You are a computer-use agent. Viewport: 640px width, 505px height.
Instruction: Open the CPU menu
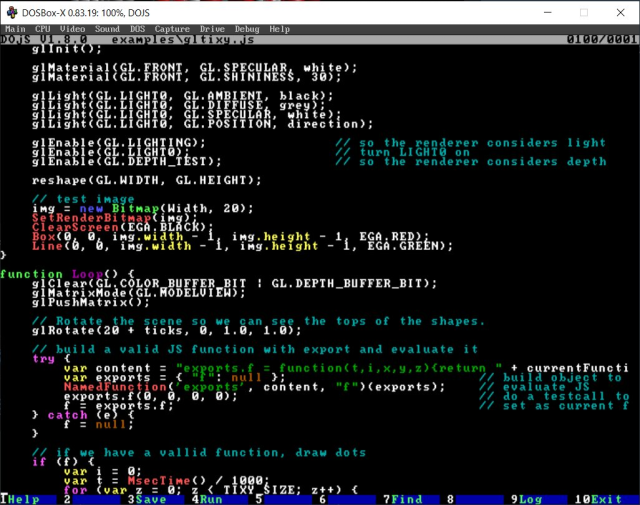click(x=44, y=29)
